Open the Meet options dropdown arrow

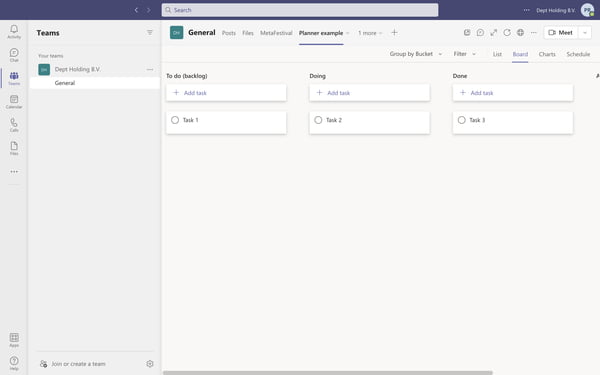tap(585, 33)
